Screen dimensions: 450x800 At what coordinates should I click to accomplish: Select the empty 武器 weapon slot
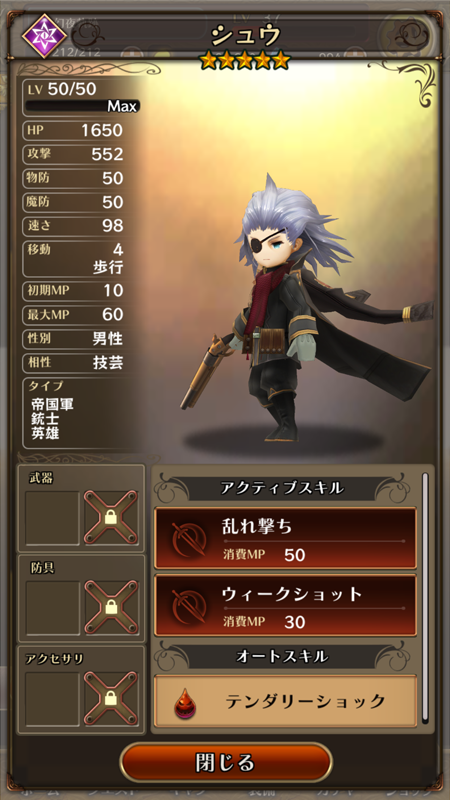pyautogui.click(x=53, y=518)
